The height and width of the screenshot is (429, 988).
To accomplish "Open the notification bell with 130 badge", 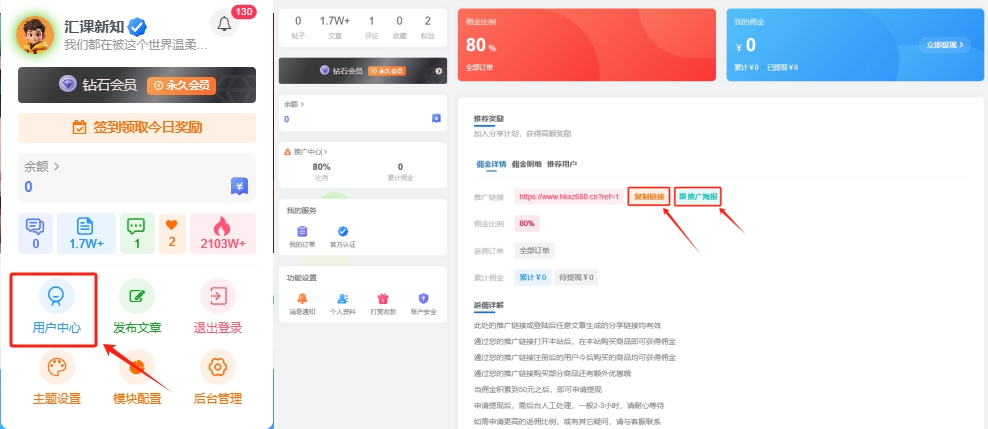I will (224, 24).
